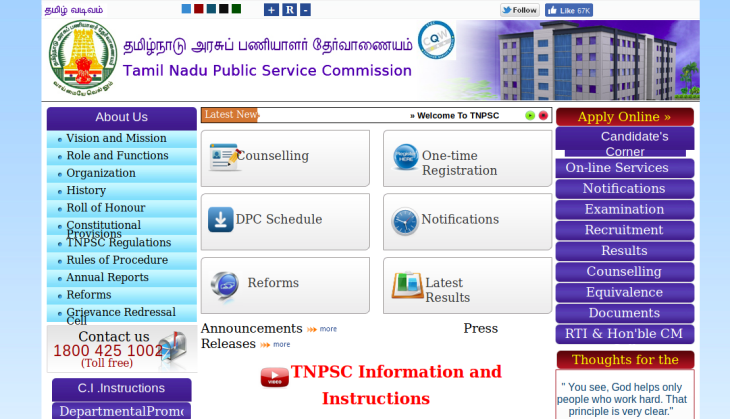Select the black theme swatch
This screenshot has width=730, height=419.
[224, 9]
